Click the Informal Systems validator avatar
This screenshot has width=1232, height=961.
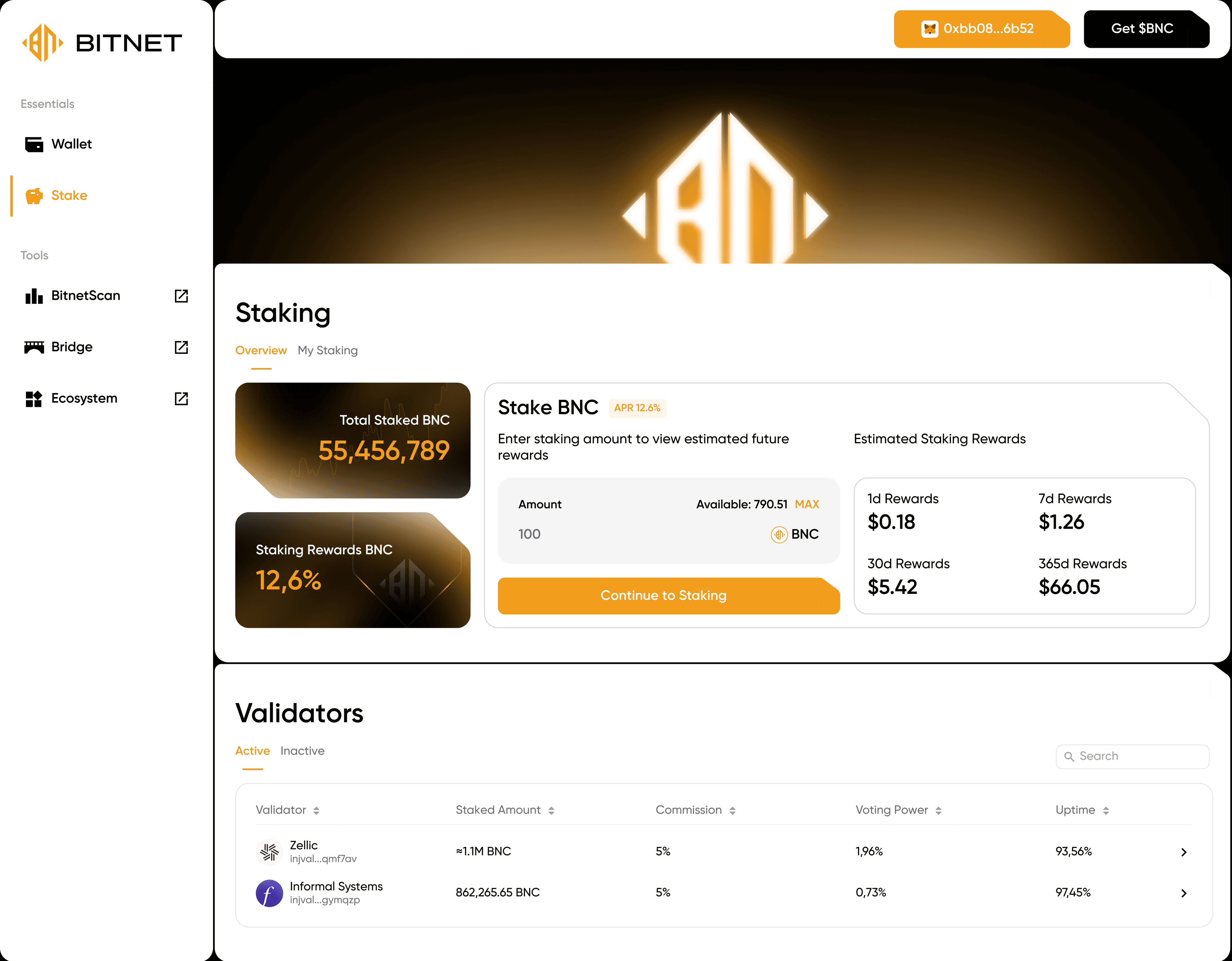[x=269, y=893]
